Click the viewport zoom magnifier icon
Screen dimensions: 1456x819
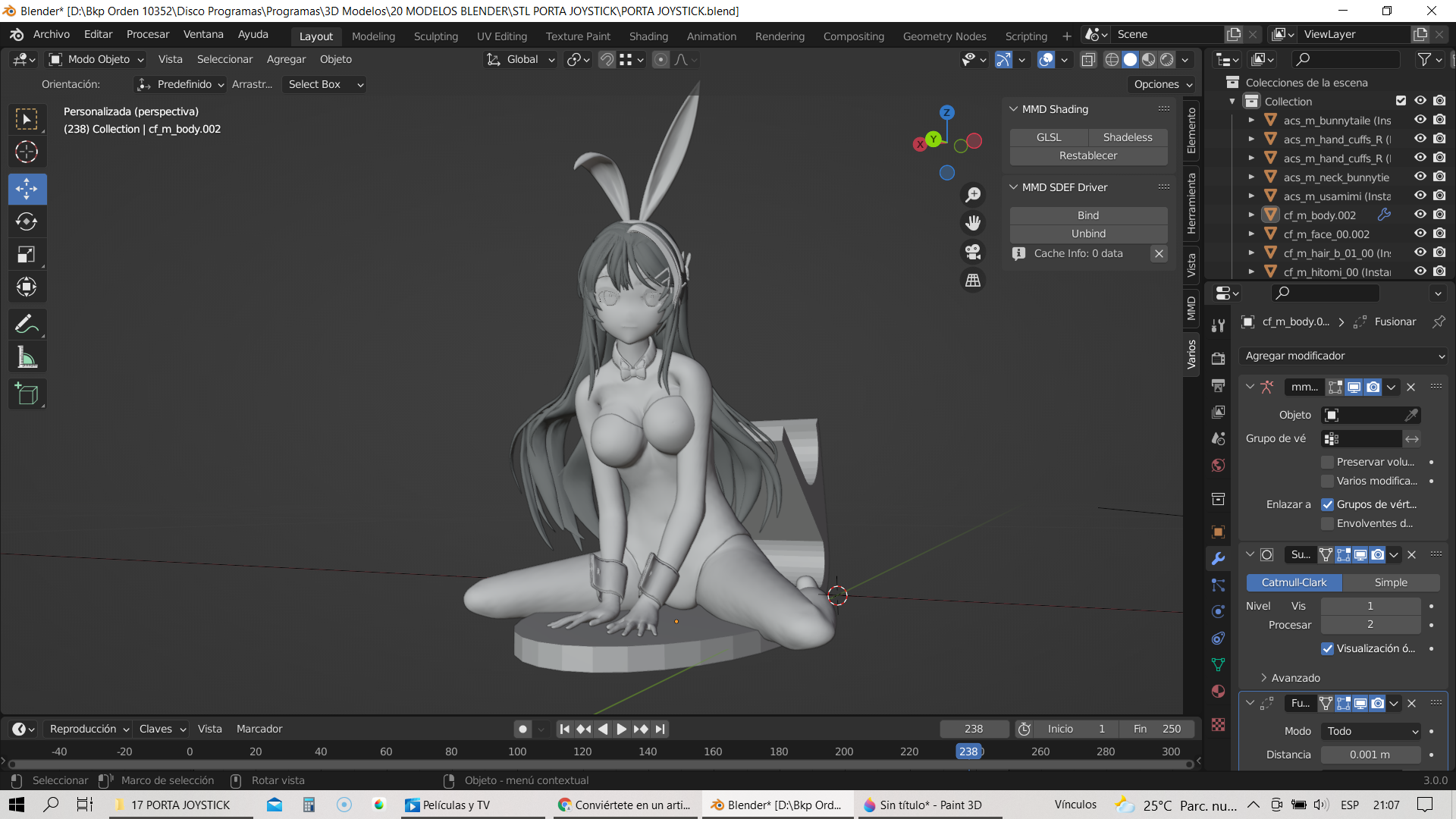coord(973,195)
